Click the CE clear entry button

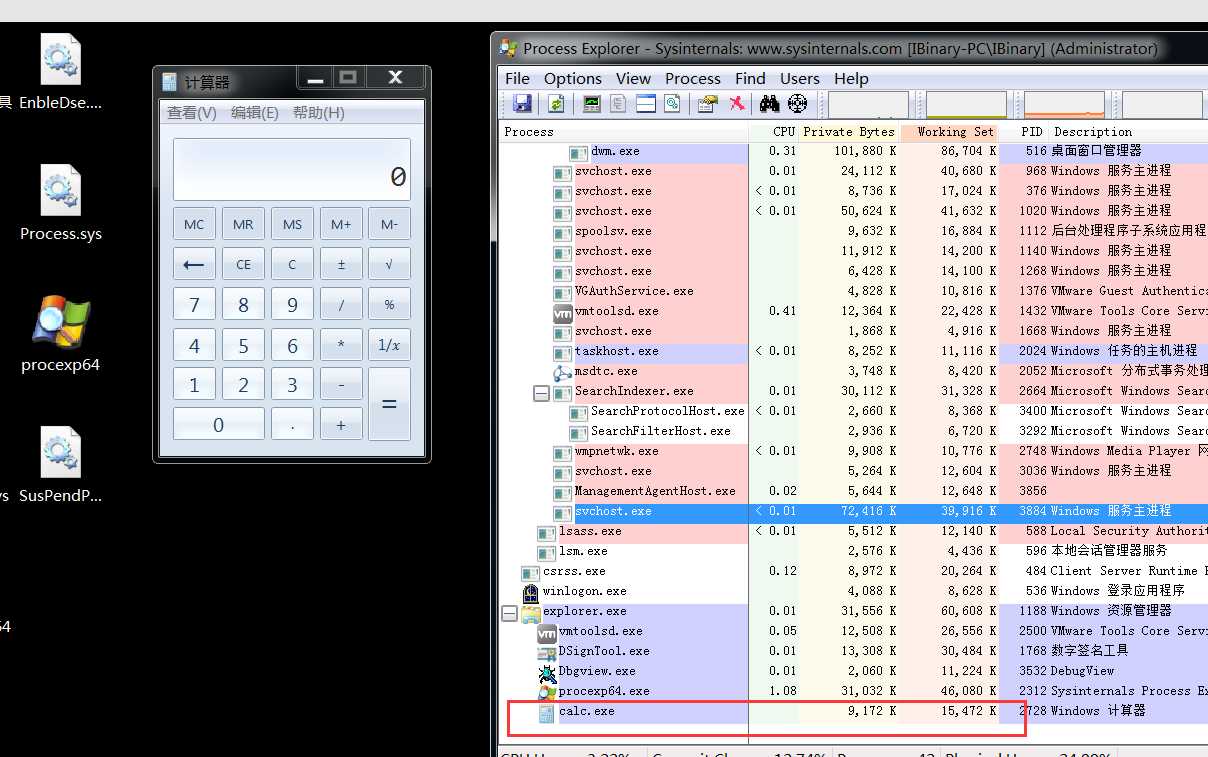click(x=243, y=264)
